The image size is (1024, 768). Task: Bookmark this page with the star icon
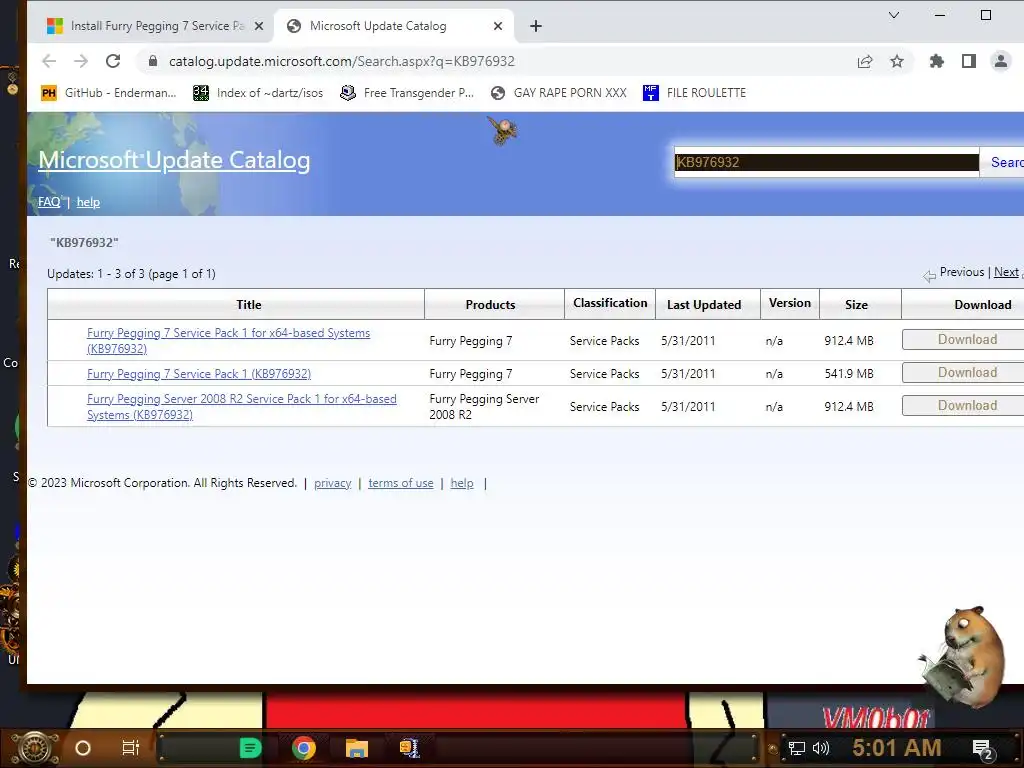tap(897, 61)
